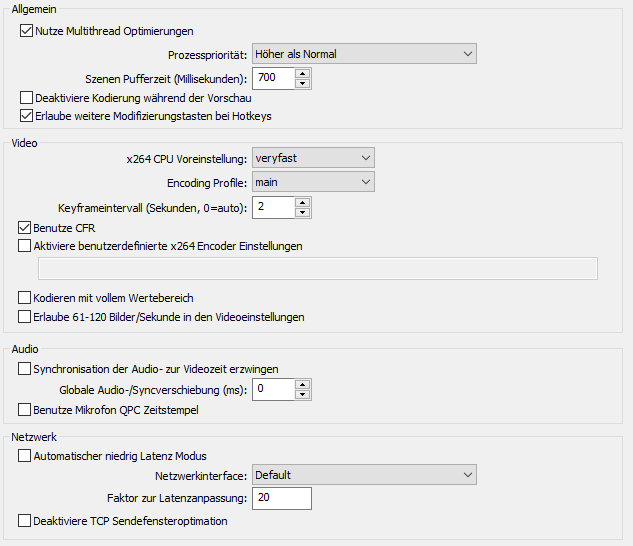Check Kodieren mit vollem Wertebereich
The image size is (633, 546).
(24, 298)
